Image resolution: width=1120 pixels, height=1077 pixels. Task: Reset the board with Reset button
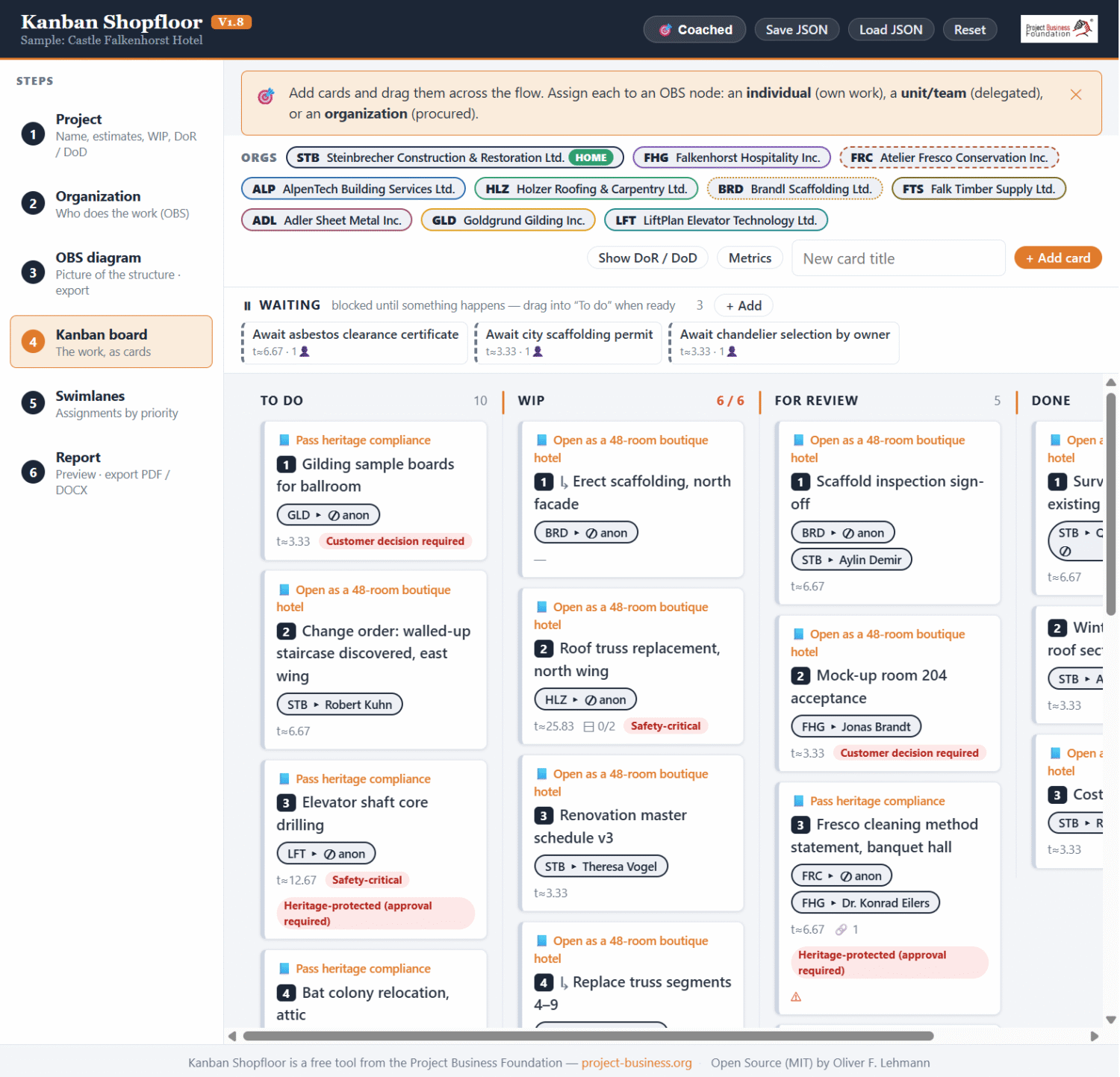[969, 30]
